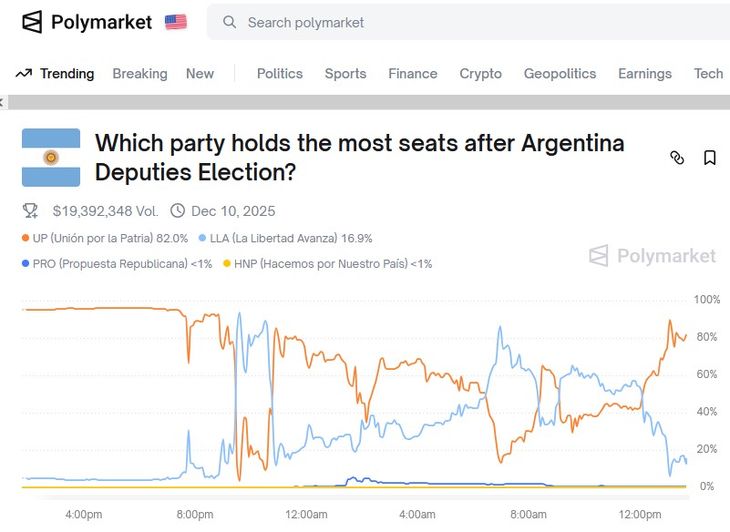Click the Trending arrow icon
Image resolution: width=730 pixels, height=532 pixels.
[24, 73]
